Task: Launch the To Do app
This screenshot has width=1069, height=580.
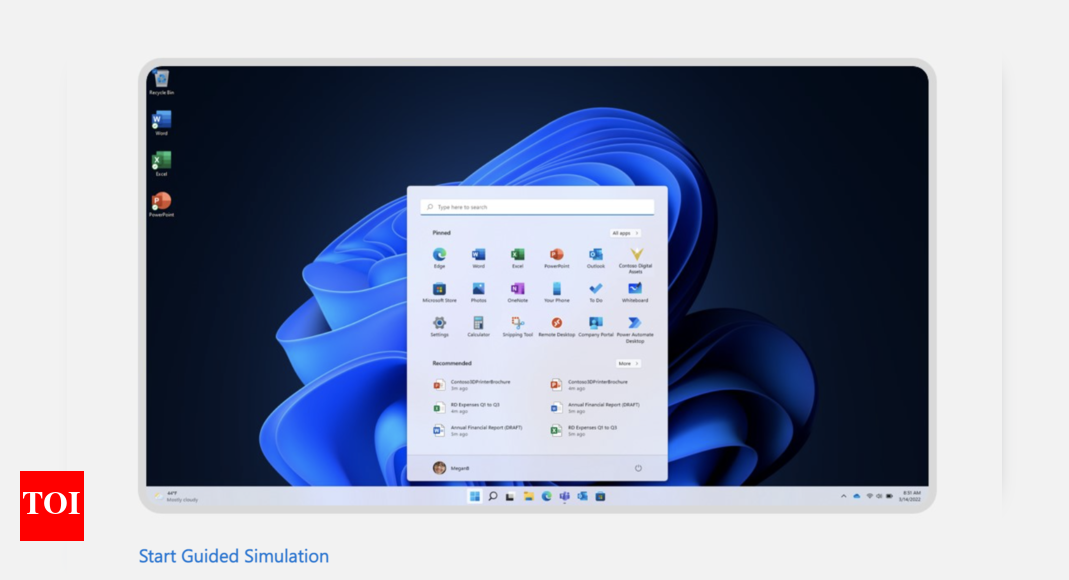Action: 596,292
